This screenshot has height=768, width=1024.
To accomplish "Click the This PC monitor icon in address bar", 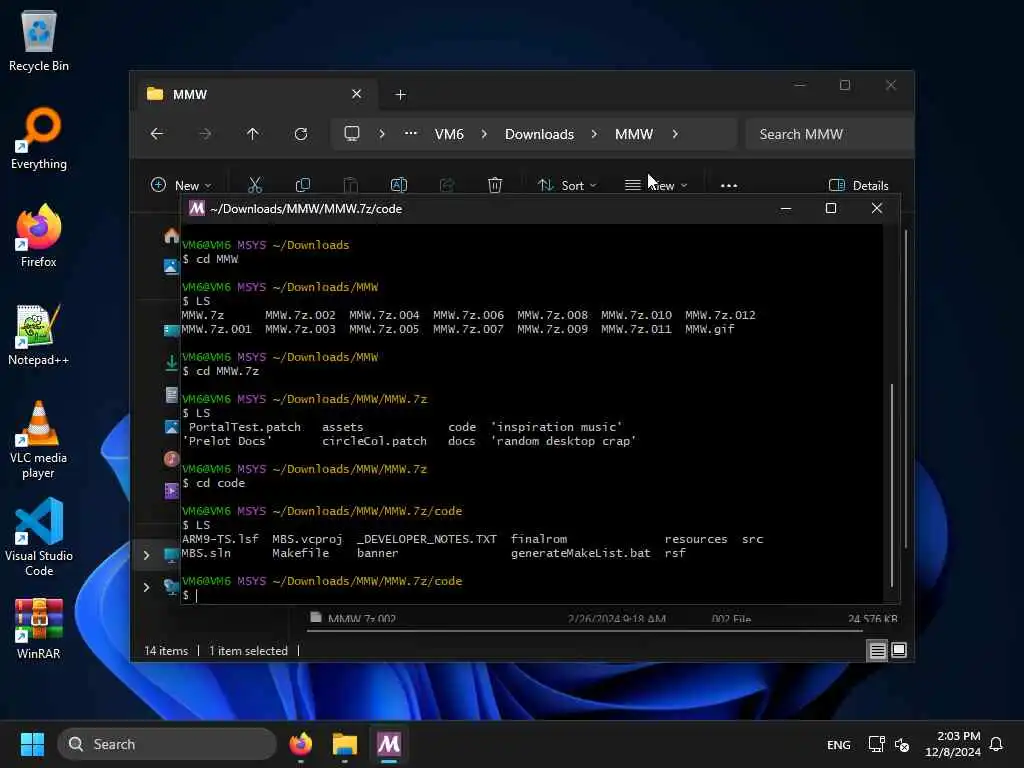I will coord(352,134).
